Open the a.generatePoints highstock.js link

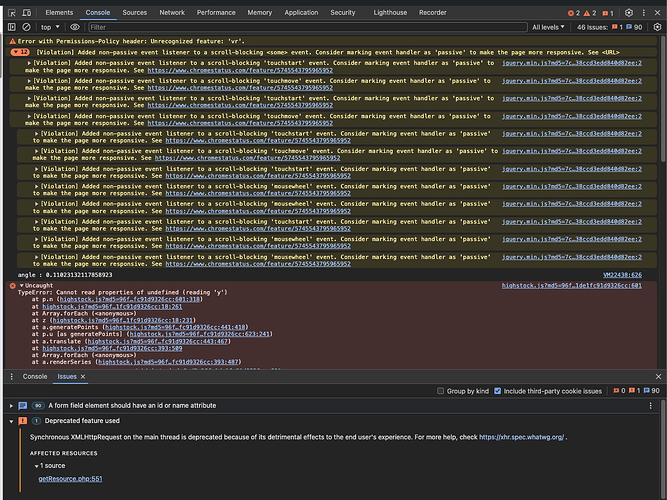pyautogui.click(x=175, y=327)
